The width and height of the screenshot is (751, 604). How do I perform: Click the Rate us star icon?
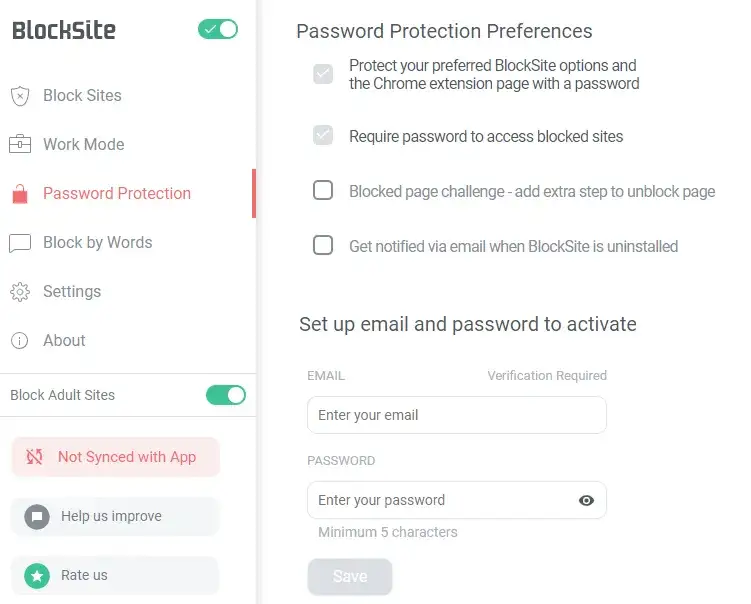click(x=37, y=576)
